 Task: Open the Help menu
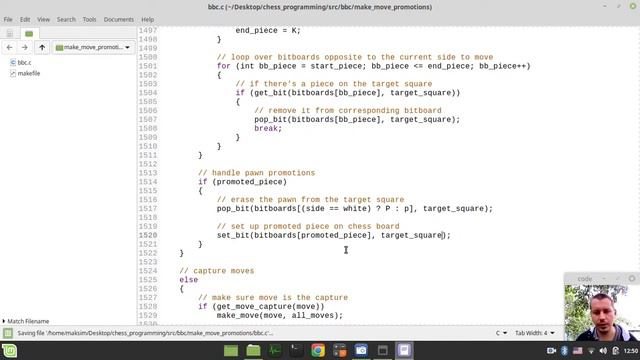tap(147, 20)
